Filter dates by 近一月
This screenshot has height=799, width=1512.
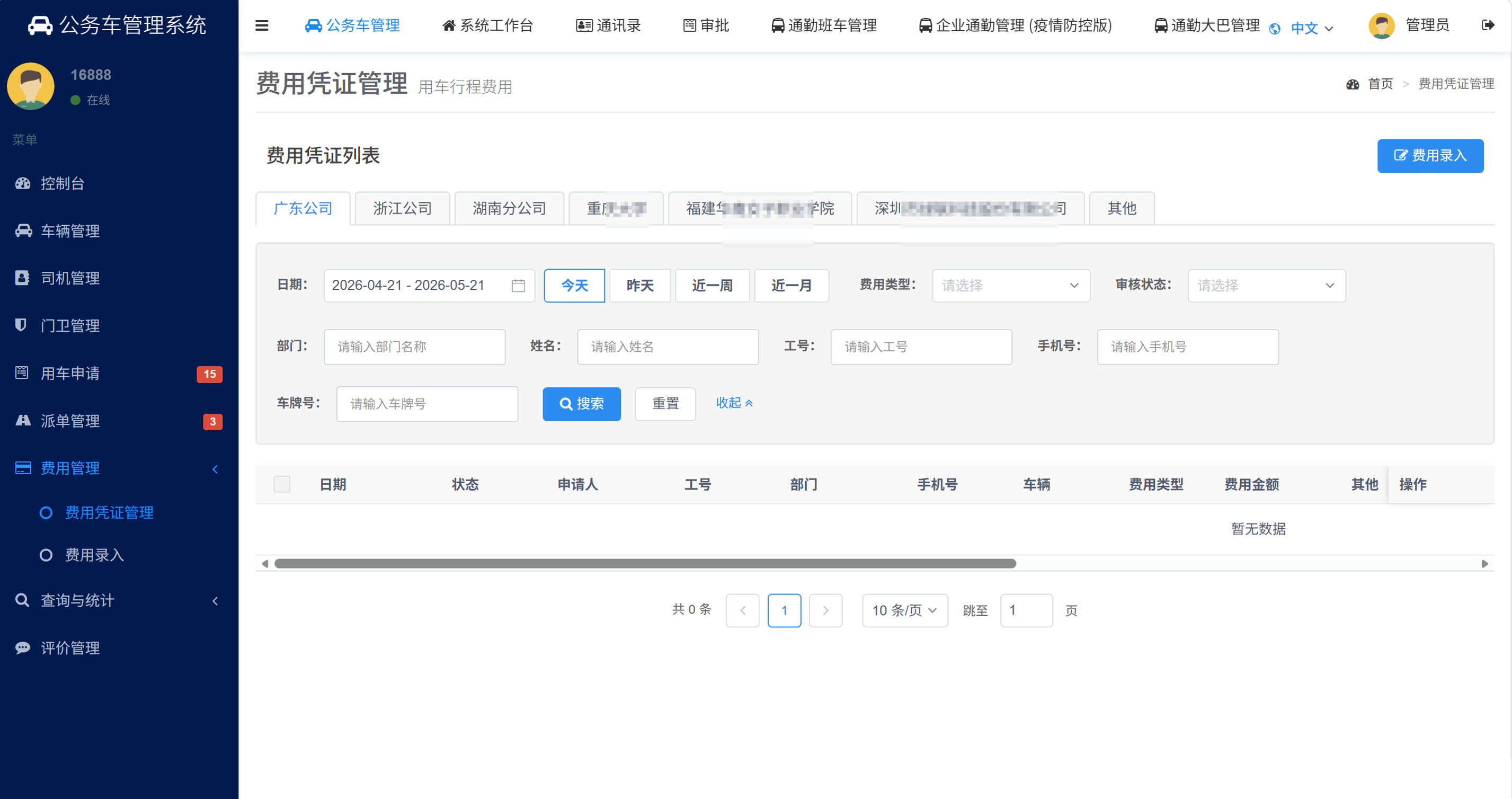[x=791, y=286]
